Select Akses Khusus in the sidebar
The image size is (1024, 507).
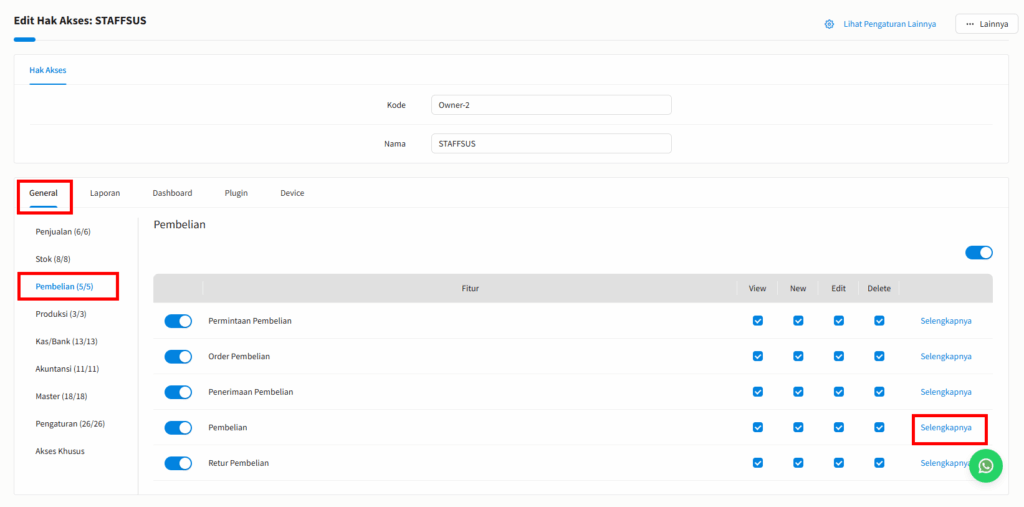tap(60, 451)
